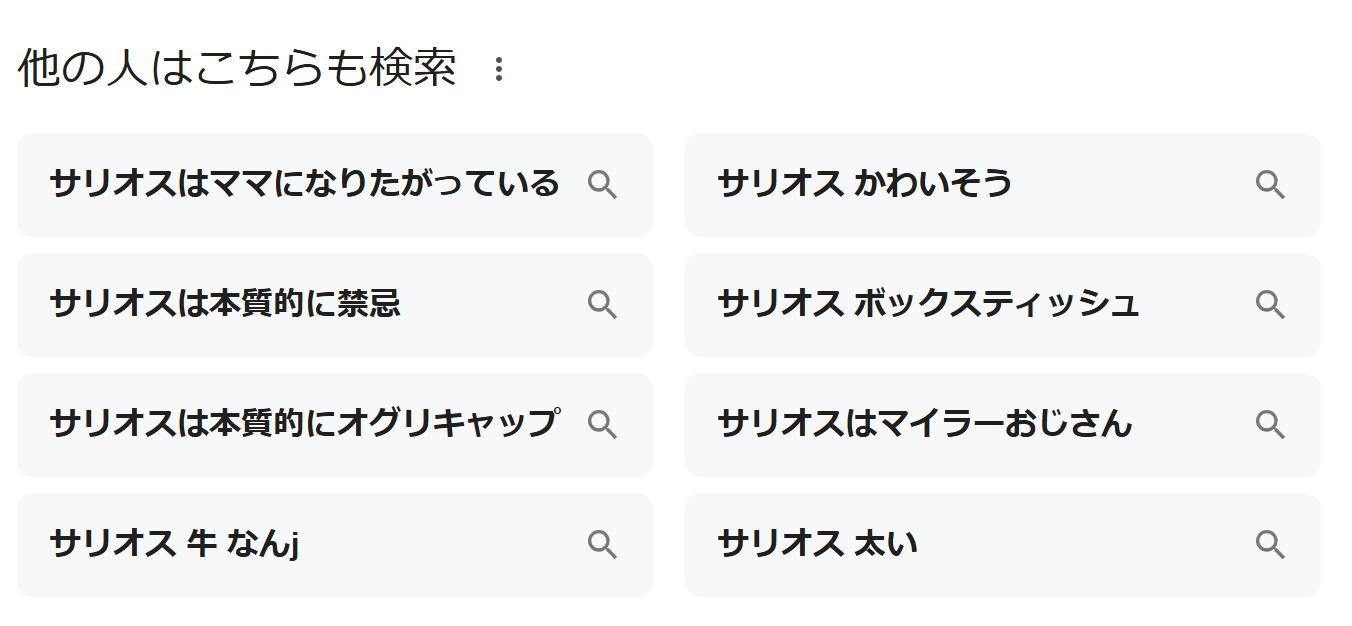
Task: Click search icon beside サリオスはママになりたがっている
Action: click(x=602, y=185)
